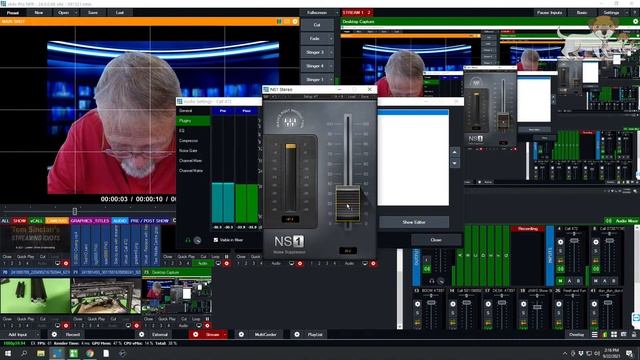
Task: Open the Desktop Capture output gear icon
Action: click(x=636, y=21)
